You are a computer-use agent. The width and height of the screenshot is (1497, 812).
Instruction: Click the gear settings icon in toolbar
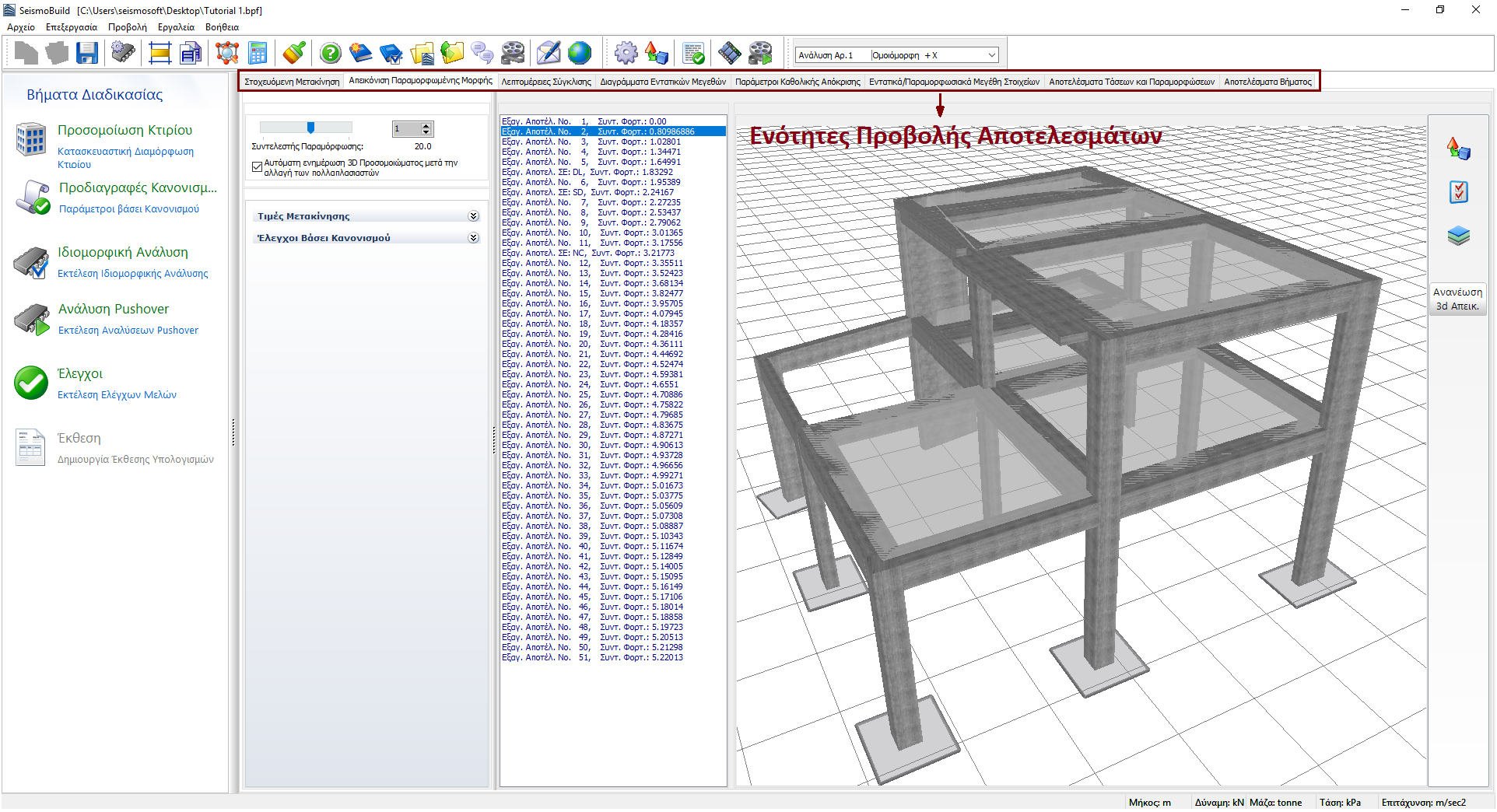(x=626, y=54)
